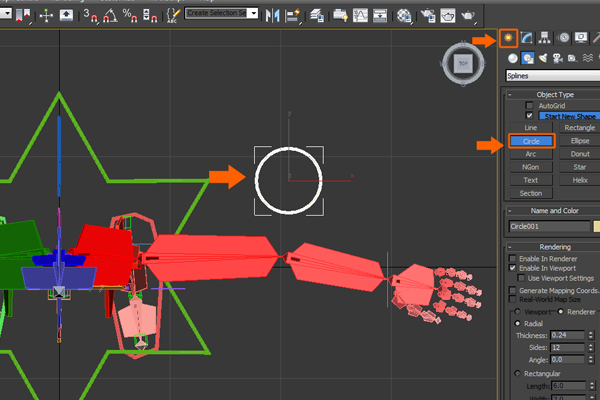The width and height of the screenshot is (600, 400).
Task: Select the Geometry category icon
Action: click(513, 58)
